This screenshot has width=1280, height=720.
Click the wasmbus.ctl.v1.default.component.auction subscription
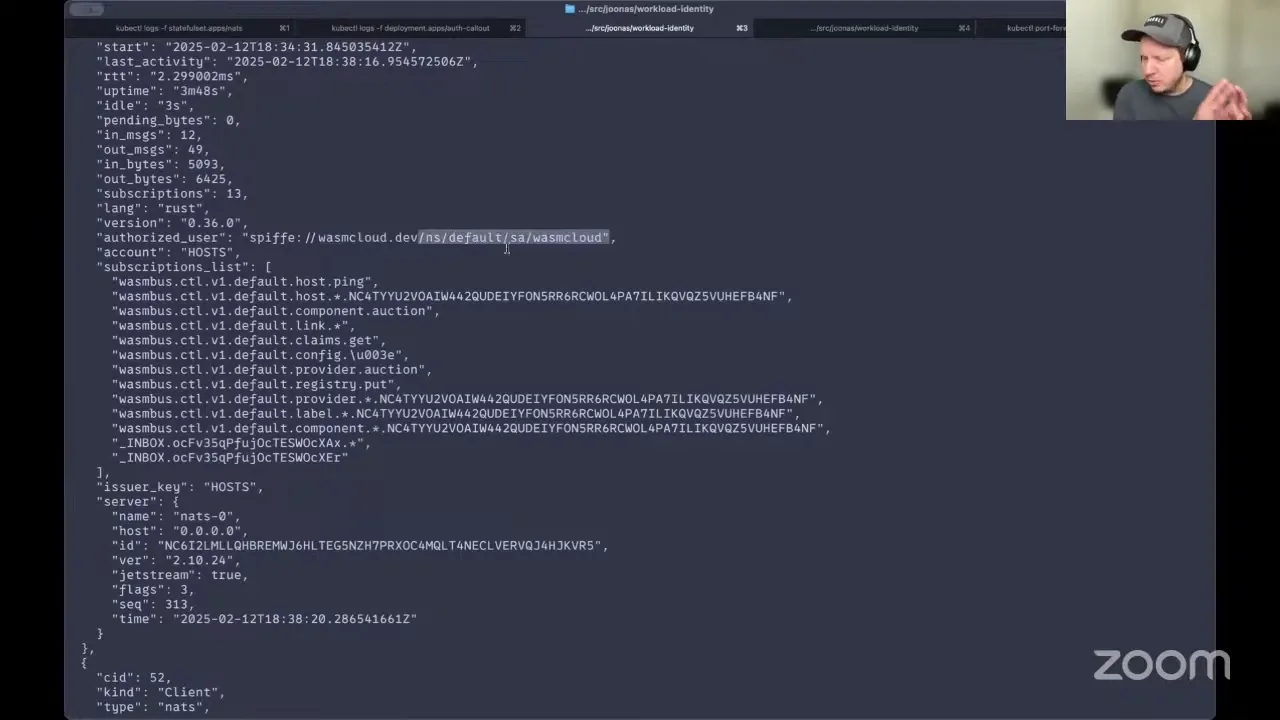click(x=276, y=311)
